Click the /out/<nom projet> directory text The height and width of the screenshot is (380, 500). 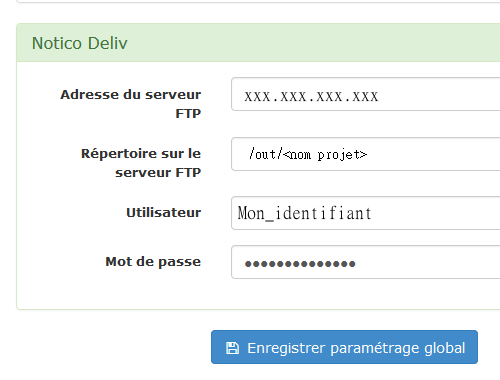click(308, 154)
